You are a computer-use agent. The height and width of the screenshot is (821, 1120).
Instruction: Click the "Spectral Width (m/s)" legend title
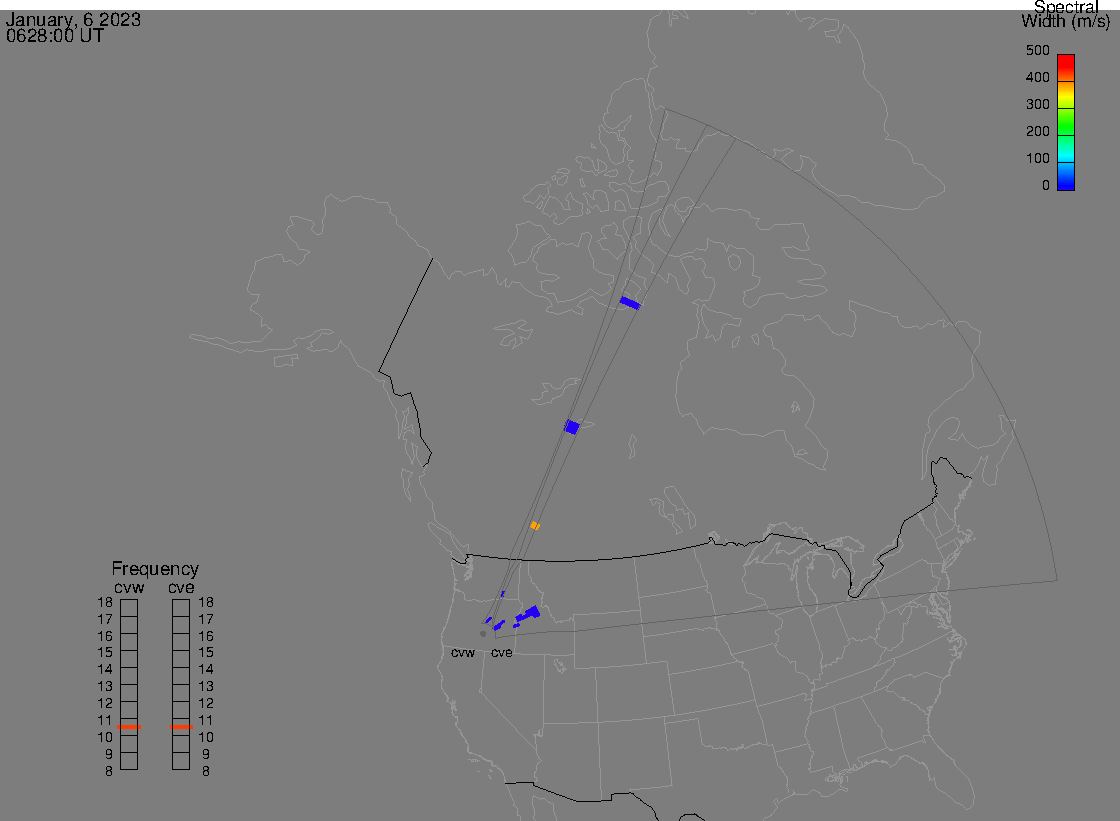(1066, 14)
